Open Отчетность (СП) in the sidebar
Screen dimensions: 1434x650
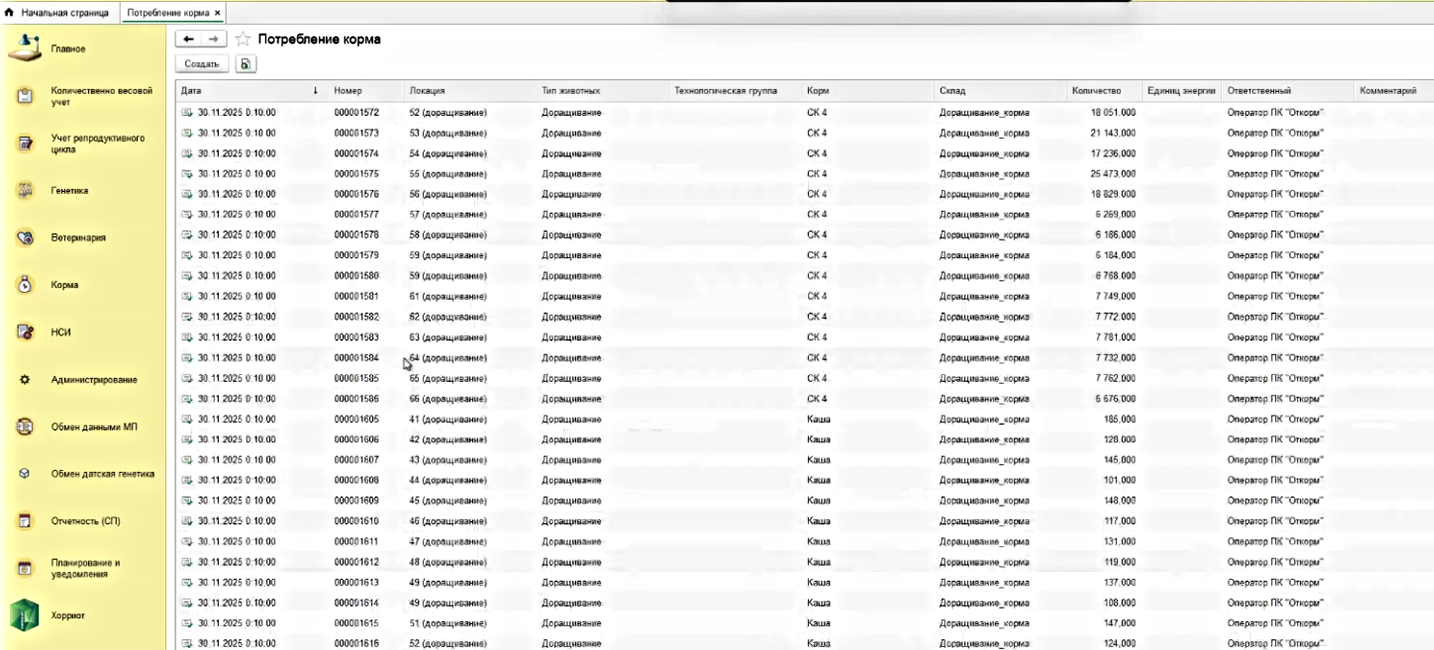85,521
